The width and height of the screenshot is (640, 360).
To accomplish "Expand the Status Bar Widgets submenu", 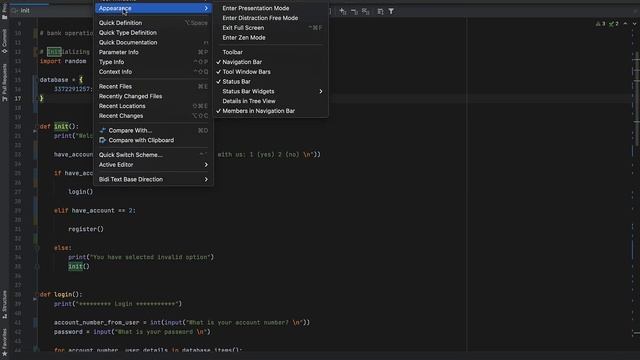I will 271,91.
